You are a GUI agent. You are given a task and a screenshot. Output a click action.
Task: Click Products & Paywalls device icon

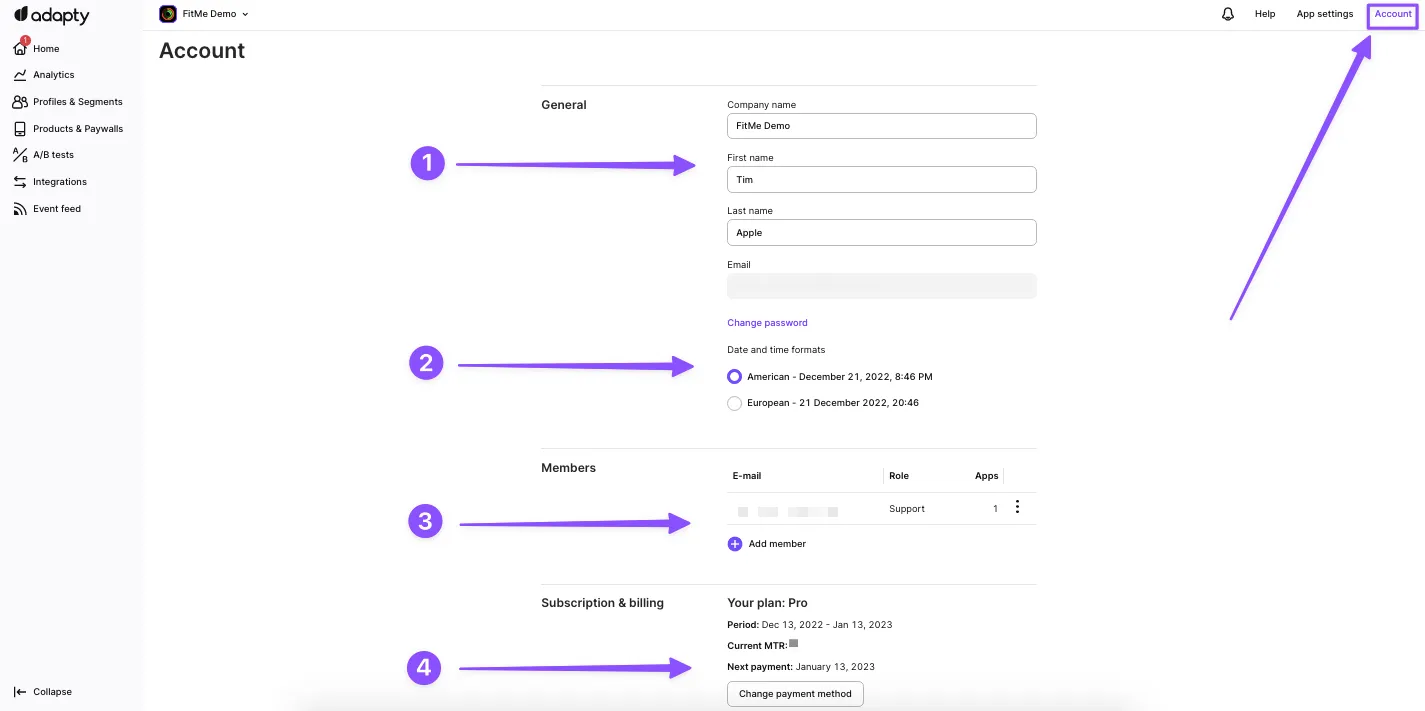(x=20, y=129)
